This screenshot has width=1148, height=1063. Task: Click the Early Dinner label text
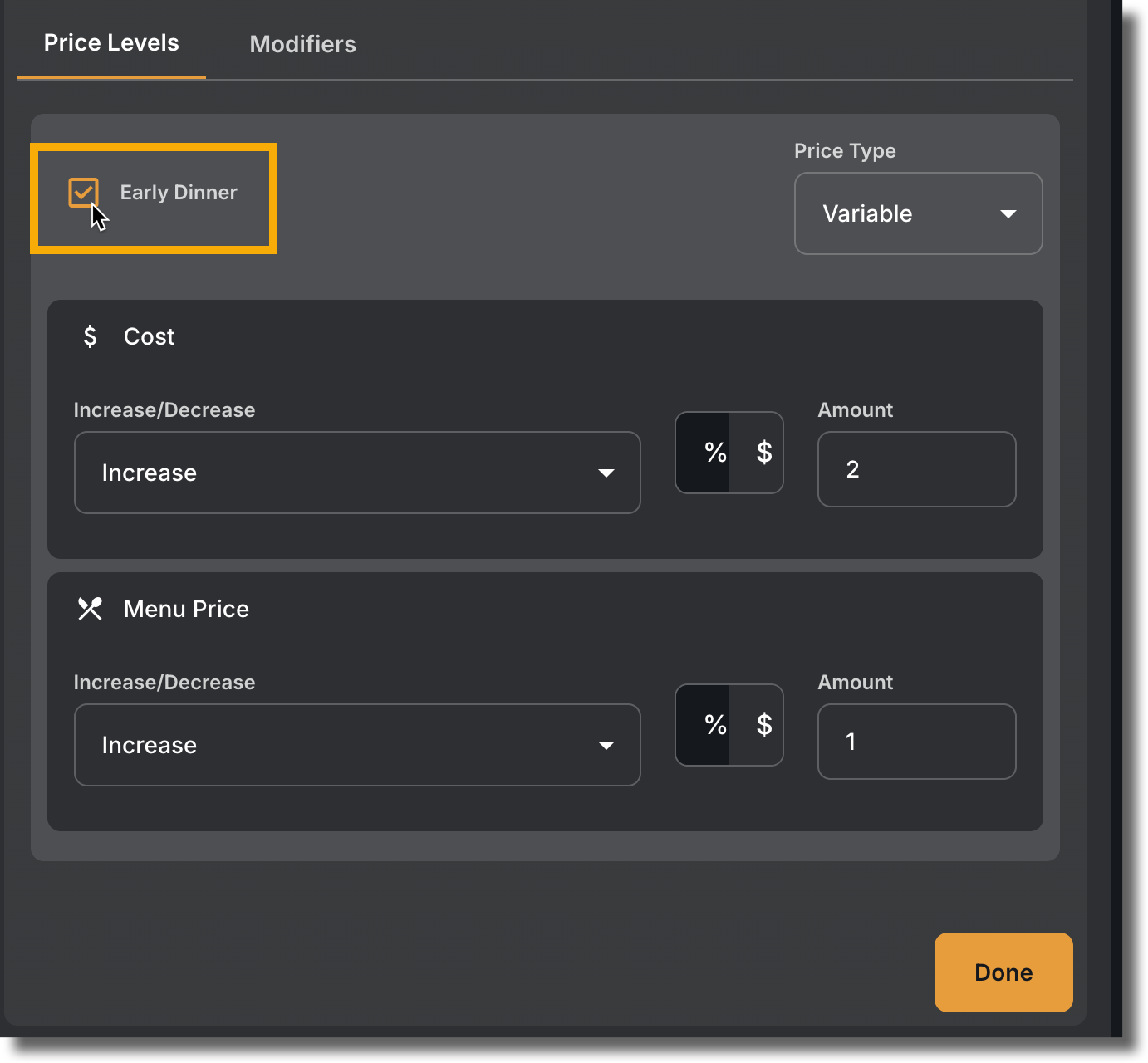[x=179, y=193]
